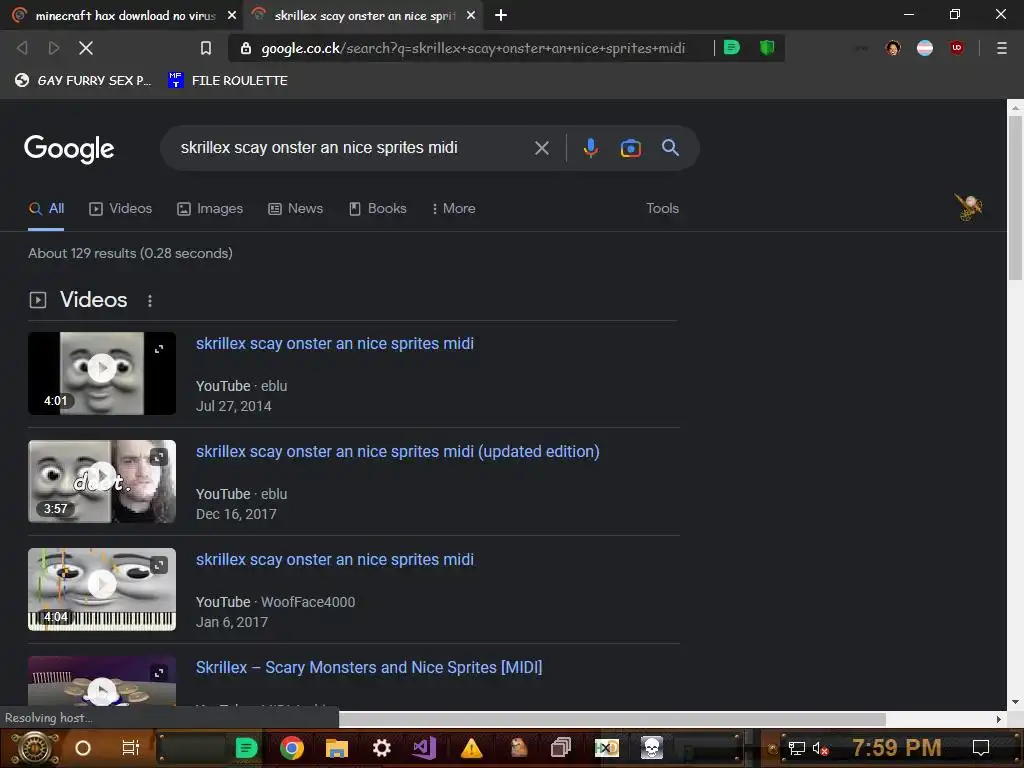1024x768 pixels.
Task: Click the 7:59 PM clock
Action: (897, 748)
